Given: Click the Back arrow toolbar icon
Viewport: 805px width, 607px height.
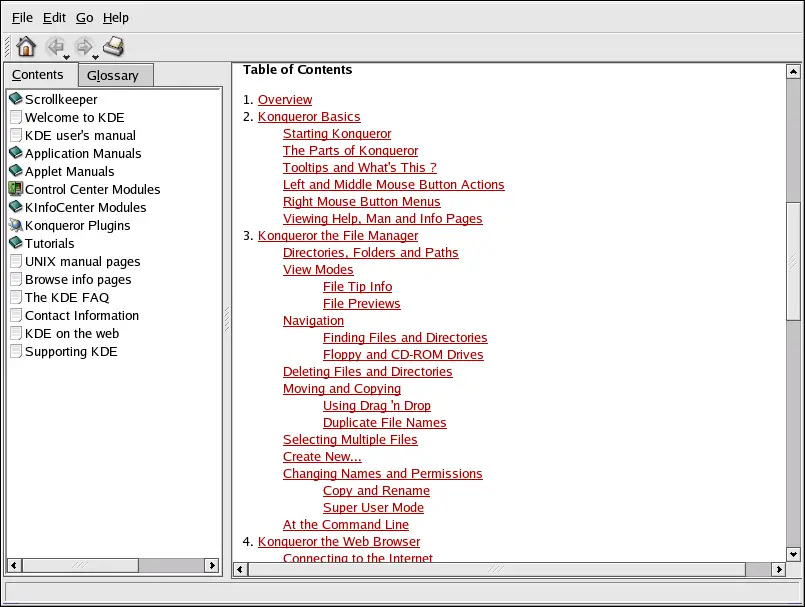Looking at the screenshot, I should tap(55, 46).
